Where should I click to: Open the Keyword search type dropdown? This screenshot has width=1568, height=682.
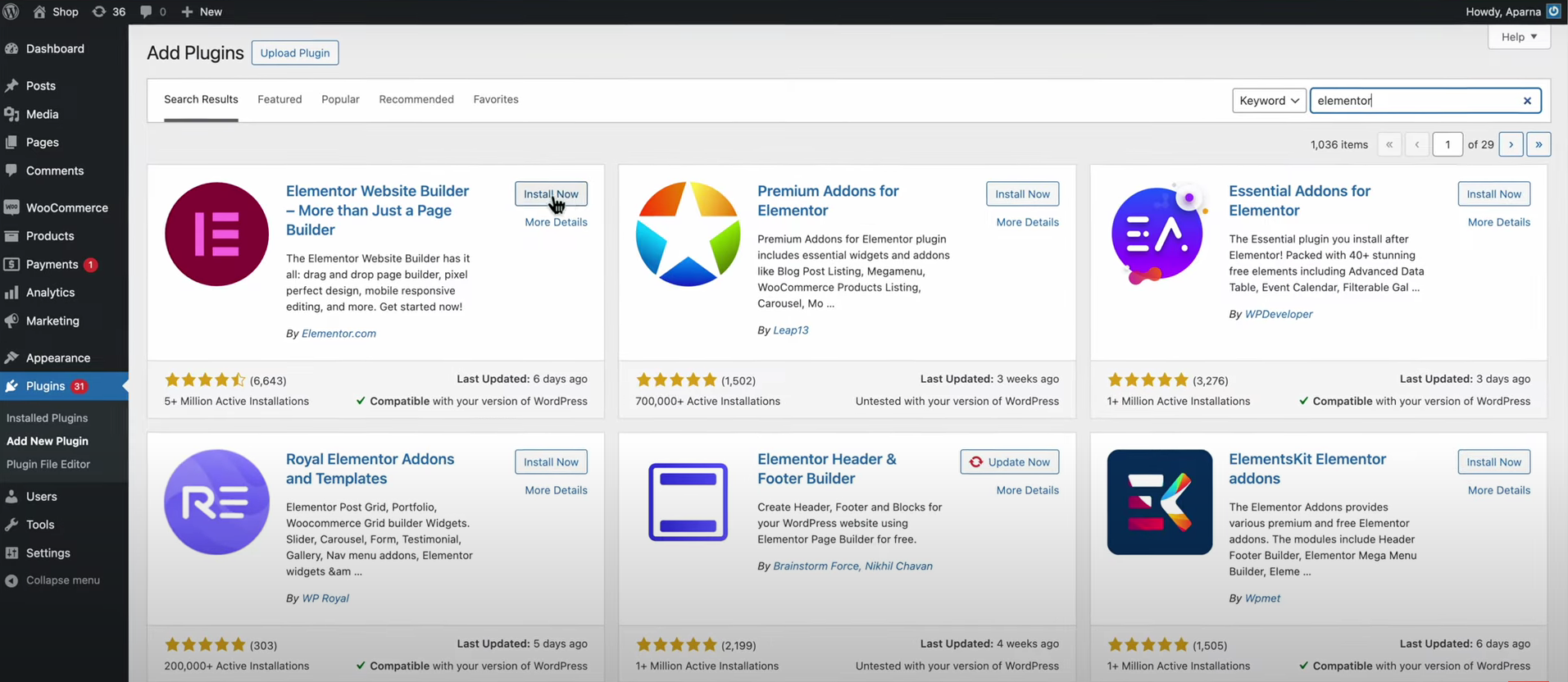point(1269,101)
